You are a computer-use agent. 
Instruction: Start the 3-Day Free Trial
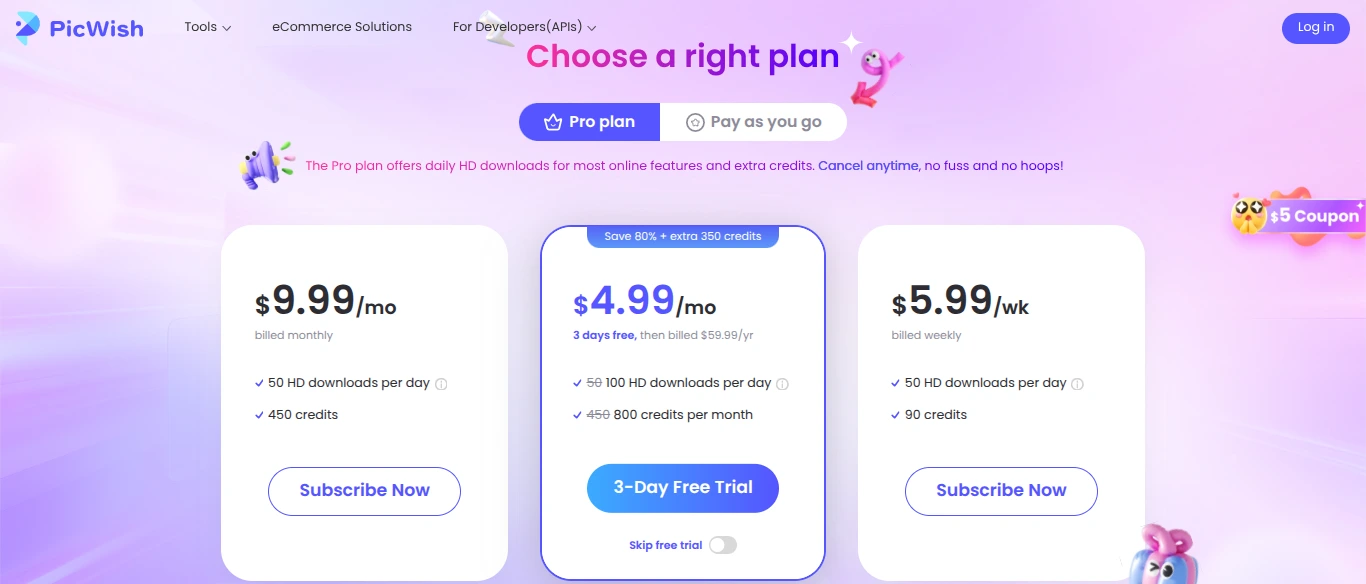683,488
